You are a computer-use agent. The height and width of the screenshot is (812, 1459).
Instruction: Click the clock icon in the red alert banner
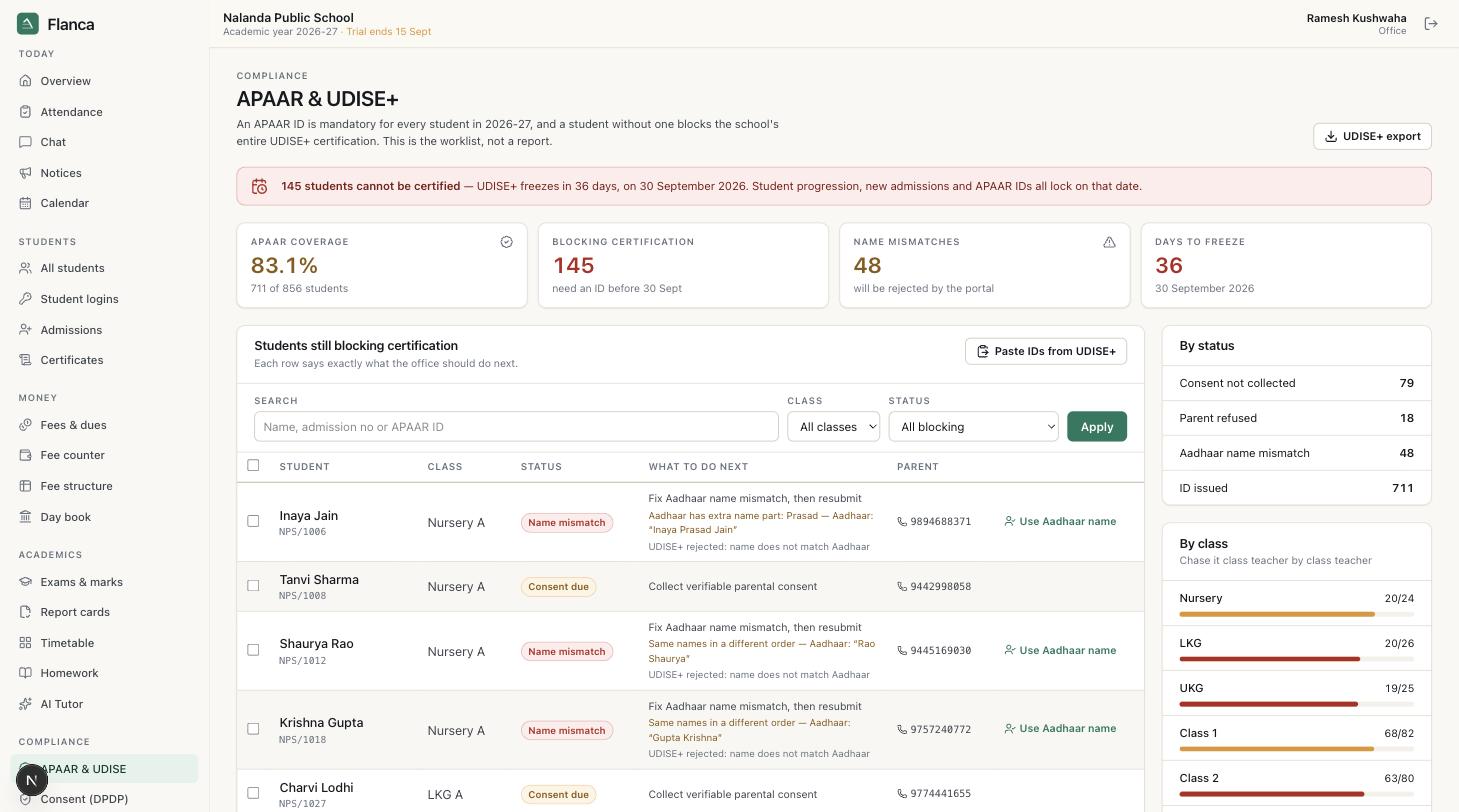[260, 186]
